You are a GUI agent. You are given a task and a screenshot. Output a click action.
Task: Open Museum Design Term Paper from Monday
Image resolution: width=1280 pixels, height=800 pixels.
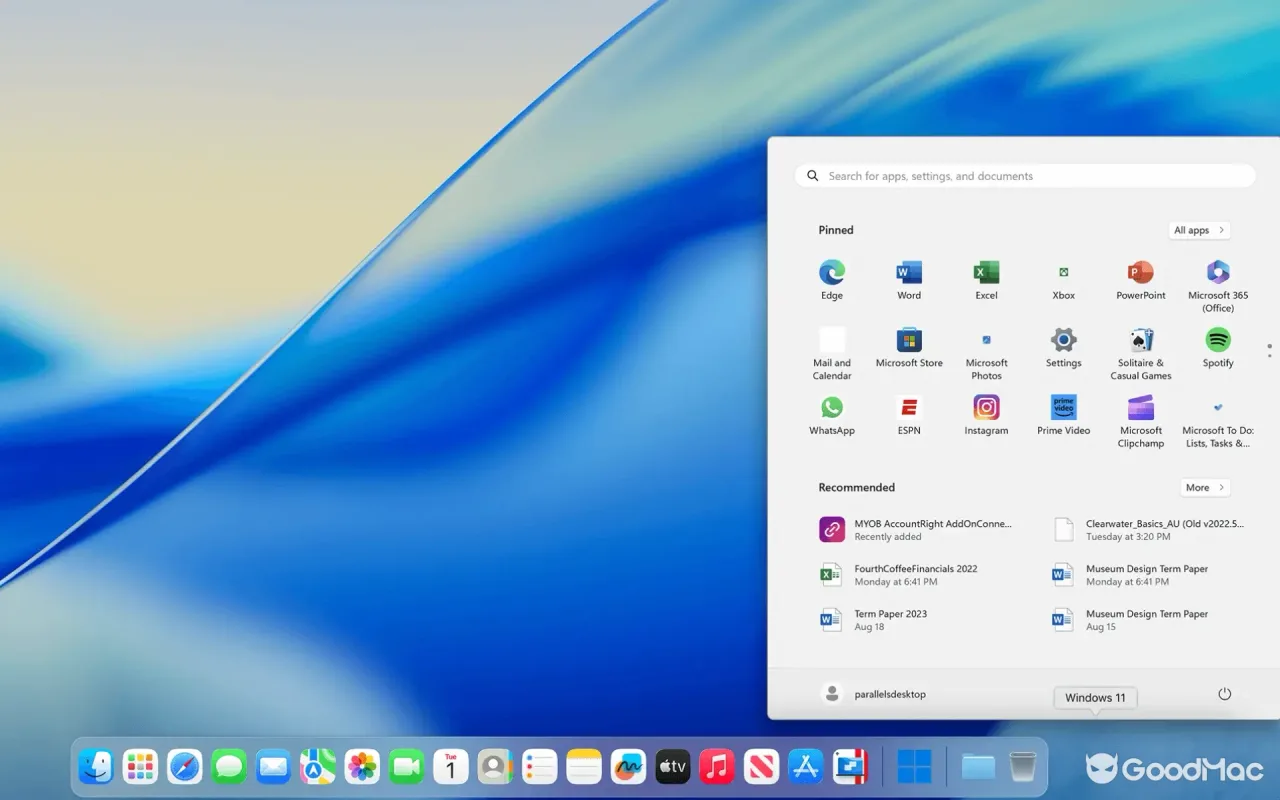click(x=1130, y=574)
